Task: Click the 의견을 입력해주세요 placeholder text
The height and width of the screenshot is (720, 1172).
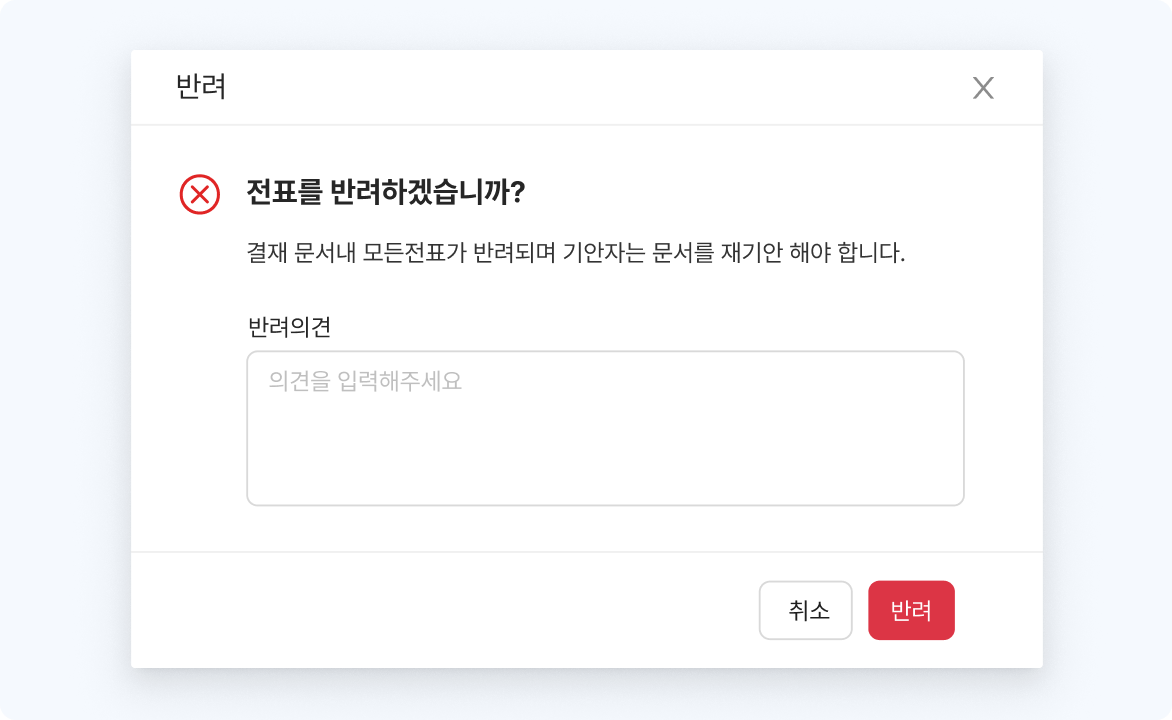Action: [x=365, y=381]
